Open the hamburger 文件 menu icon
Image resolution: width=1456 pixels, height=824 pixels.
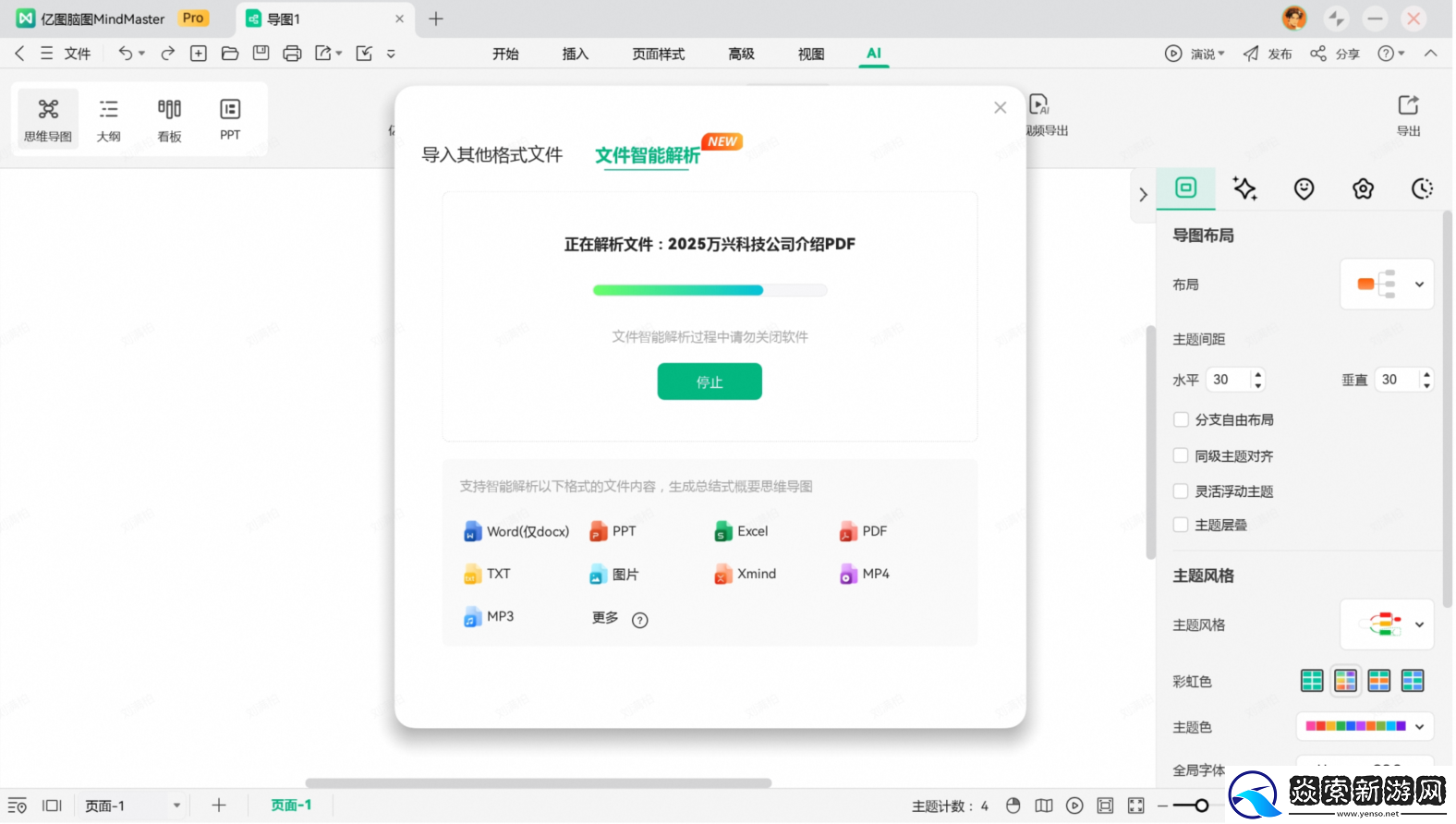(x=46, y=54)
